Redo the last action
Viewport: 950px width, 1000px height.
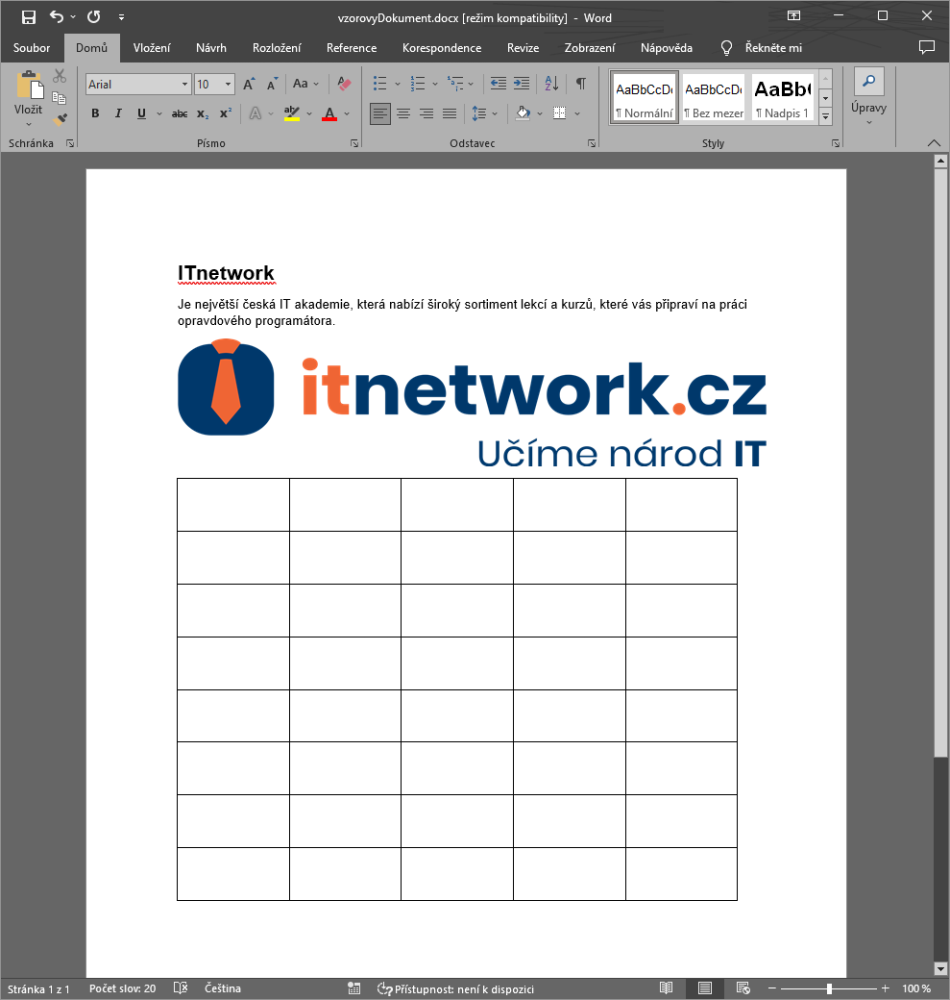(94, 17)
